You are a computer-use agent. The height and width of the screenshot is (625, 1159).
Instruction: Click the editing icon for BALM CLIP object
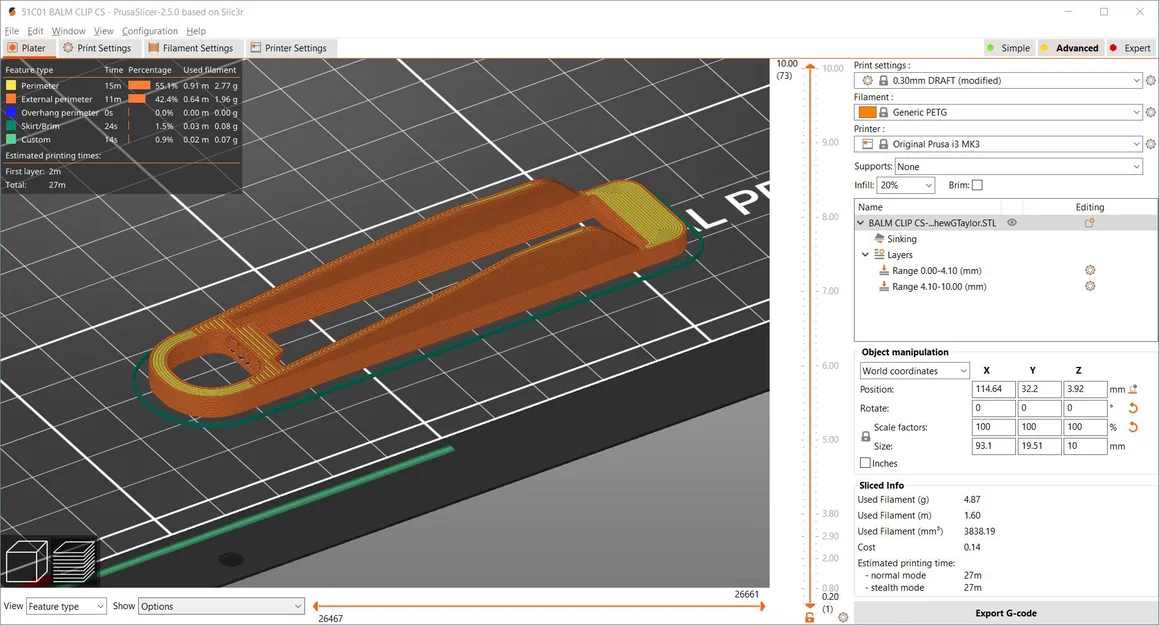click(x=1090, y=222)
